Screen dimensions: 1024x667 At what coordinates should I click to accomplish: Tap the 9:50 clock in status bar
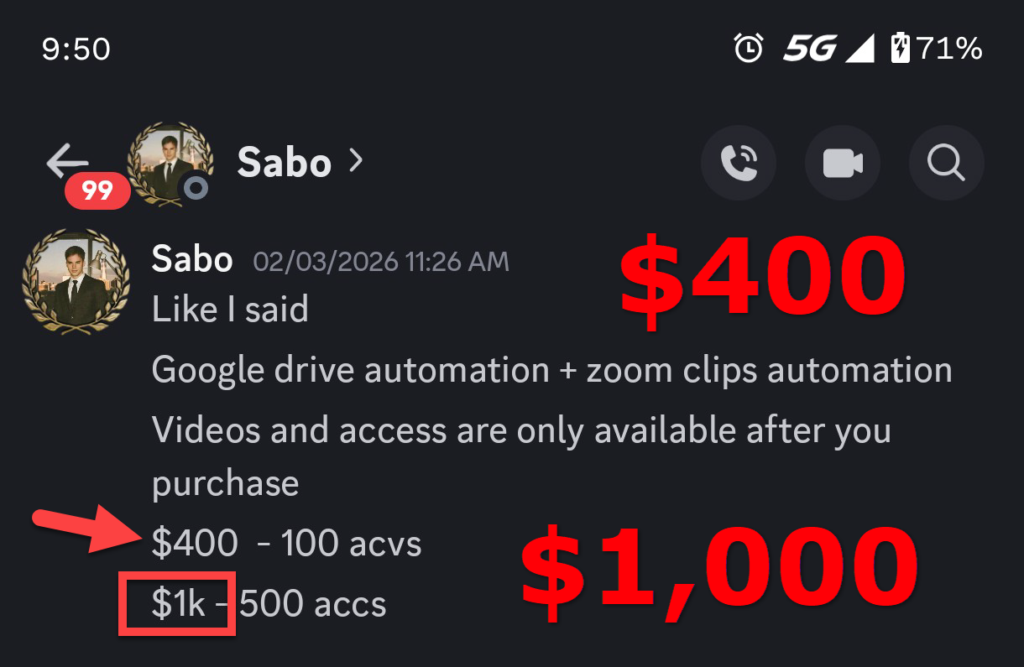point(76,49)
